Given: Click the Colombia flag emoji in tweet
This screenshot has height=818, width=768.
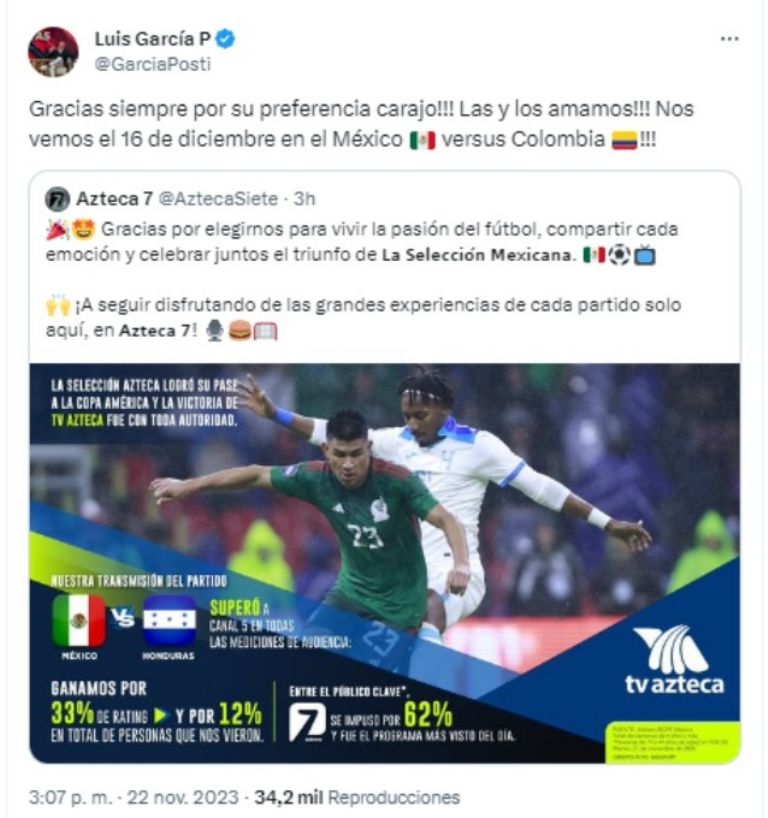Looking at the screenshot, I should [x=625, y=140].
